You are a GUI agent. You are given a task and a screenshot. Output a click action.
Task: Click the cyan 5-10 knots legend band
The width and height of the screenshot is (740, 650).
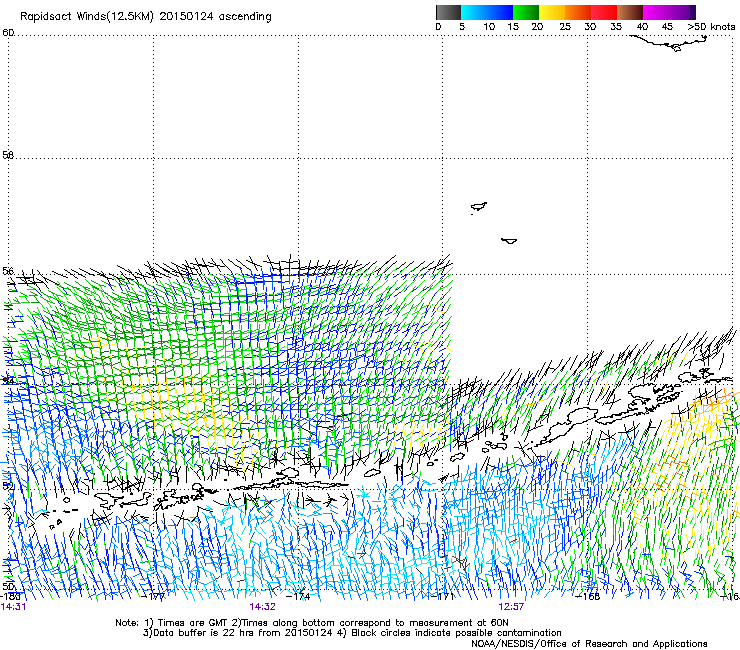474,12
